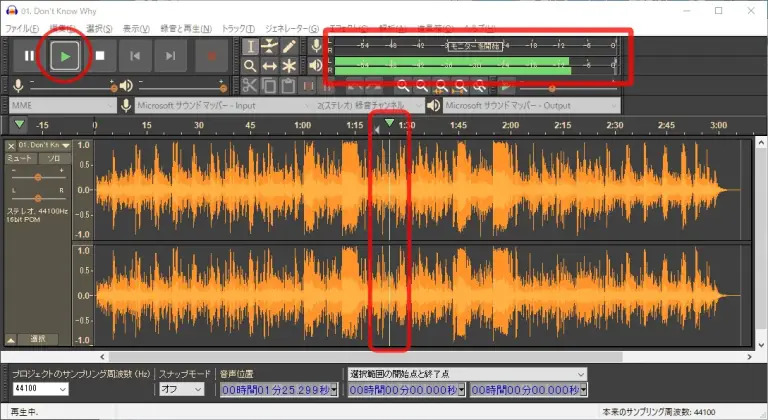Collapse the track with the up-arrow button
768x420 pixels.
[x=11, y=339]
